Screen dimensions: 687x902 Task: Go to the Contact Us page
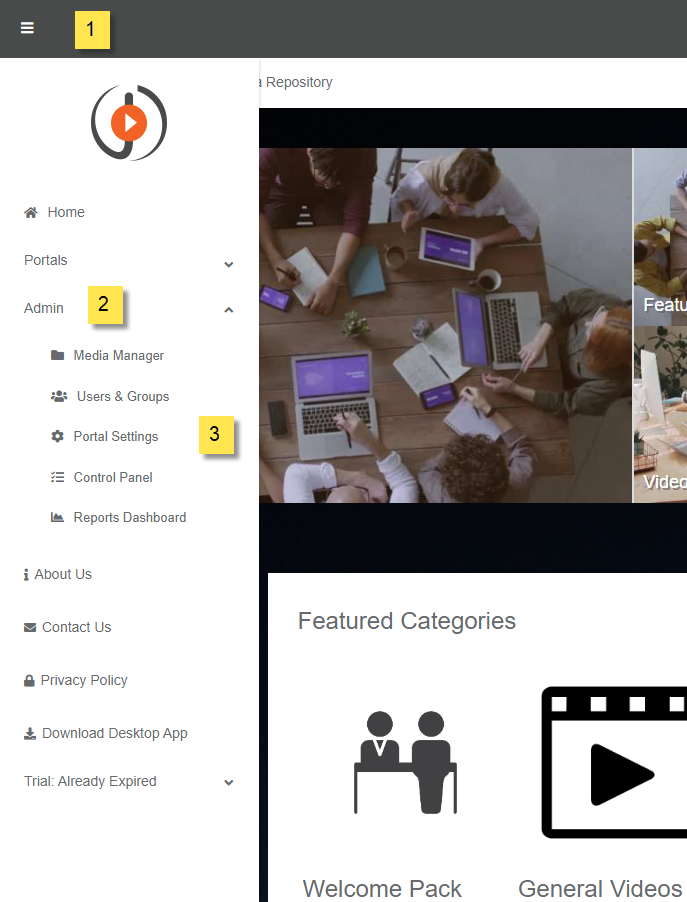click(x=76, y=627)
